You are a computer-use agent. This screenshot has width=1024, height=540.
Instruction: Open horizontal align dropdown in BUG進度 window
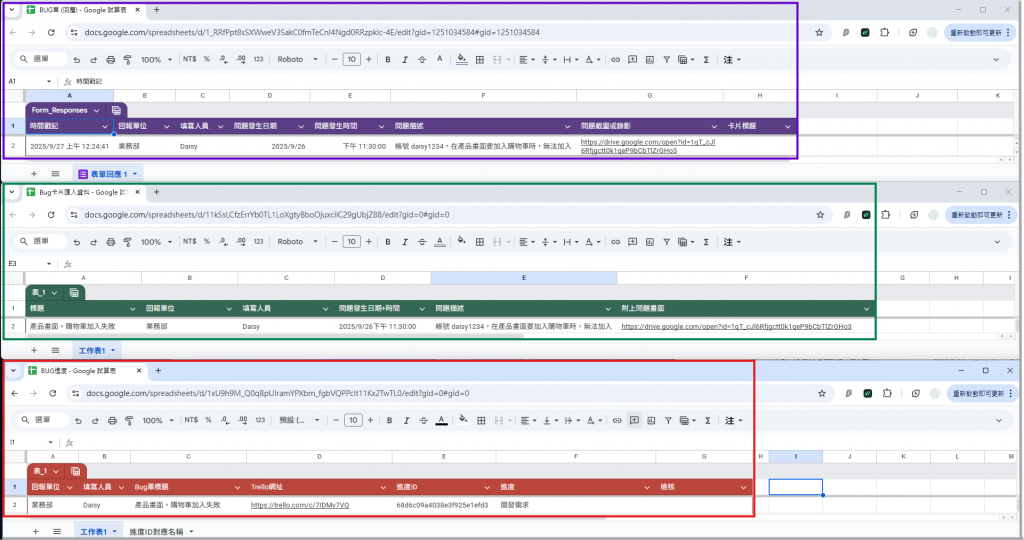528,421
